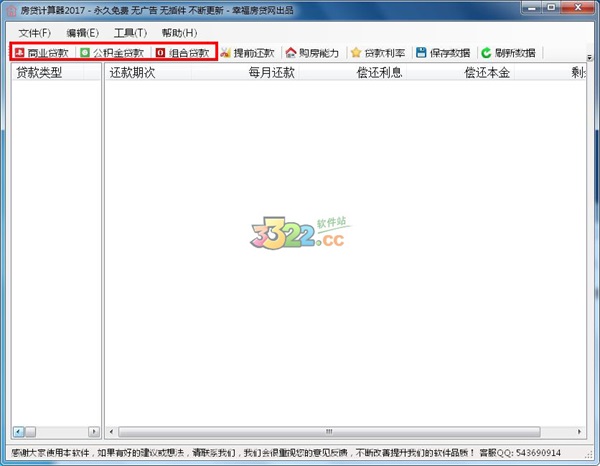600x466 pixels.
Task: Expand the toolbar overflow arrow
Action: 589,57
